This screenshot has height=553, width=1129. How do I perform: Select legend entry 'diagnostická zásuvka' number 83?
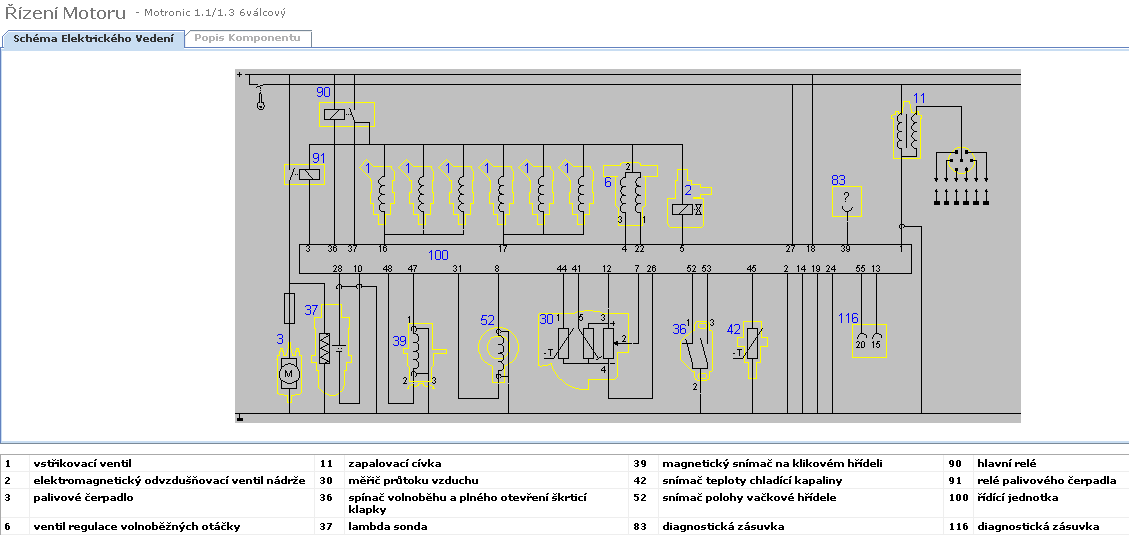pyautogui.click(x=723, y=526)
